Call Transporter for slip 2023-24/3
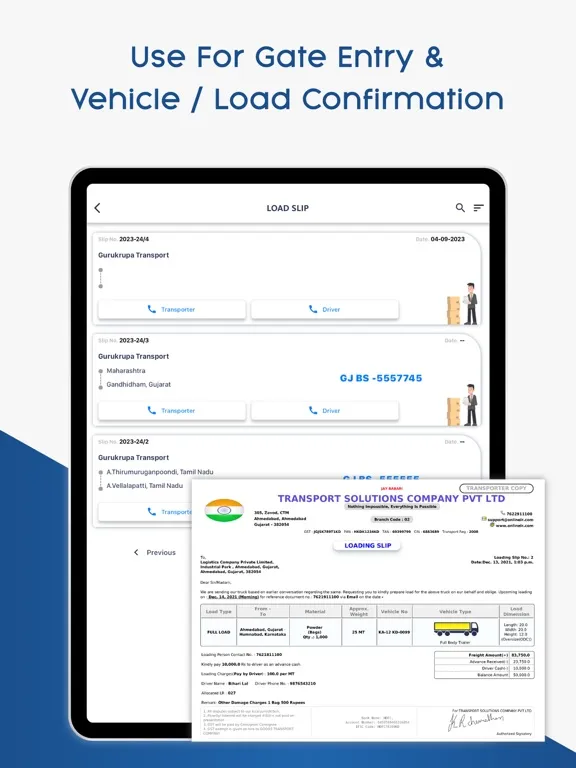Image resolution: width=576 pixels, height=768 pixels. pos(172,411)
